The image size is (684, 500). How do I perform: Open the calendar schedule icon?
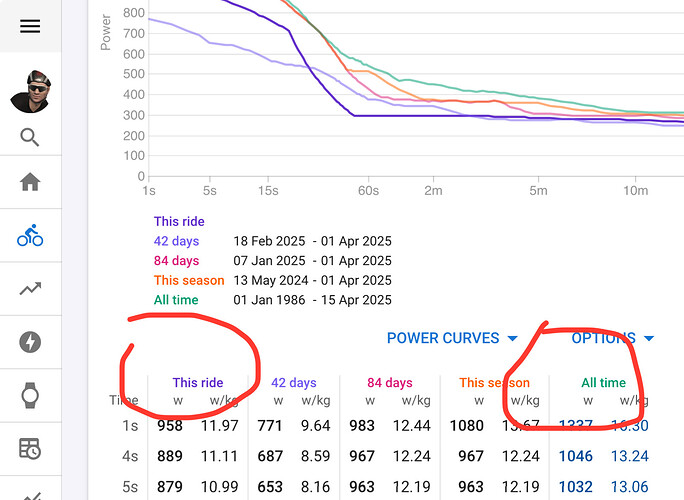30,449
